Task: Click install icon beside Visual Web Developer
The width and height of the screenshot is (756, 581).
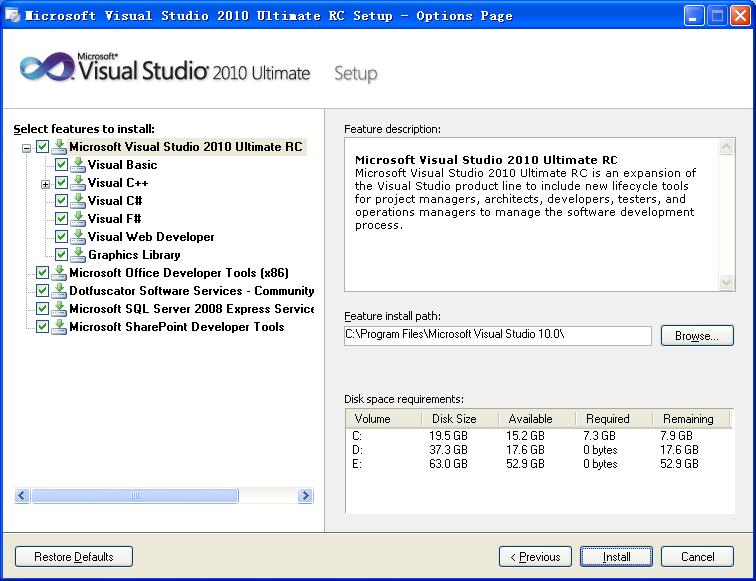Action: point(78,237)
